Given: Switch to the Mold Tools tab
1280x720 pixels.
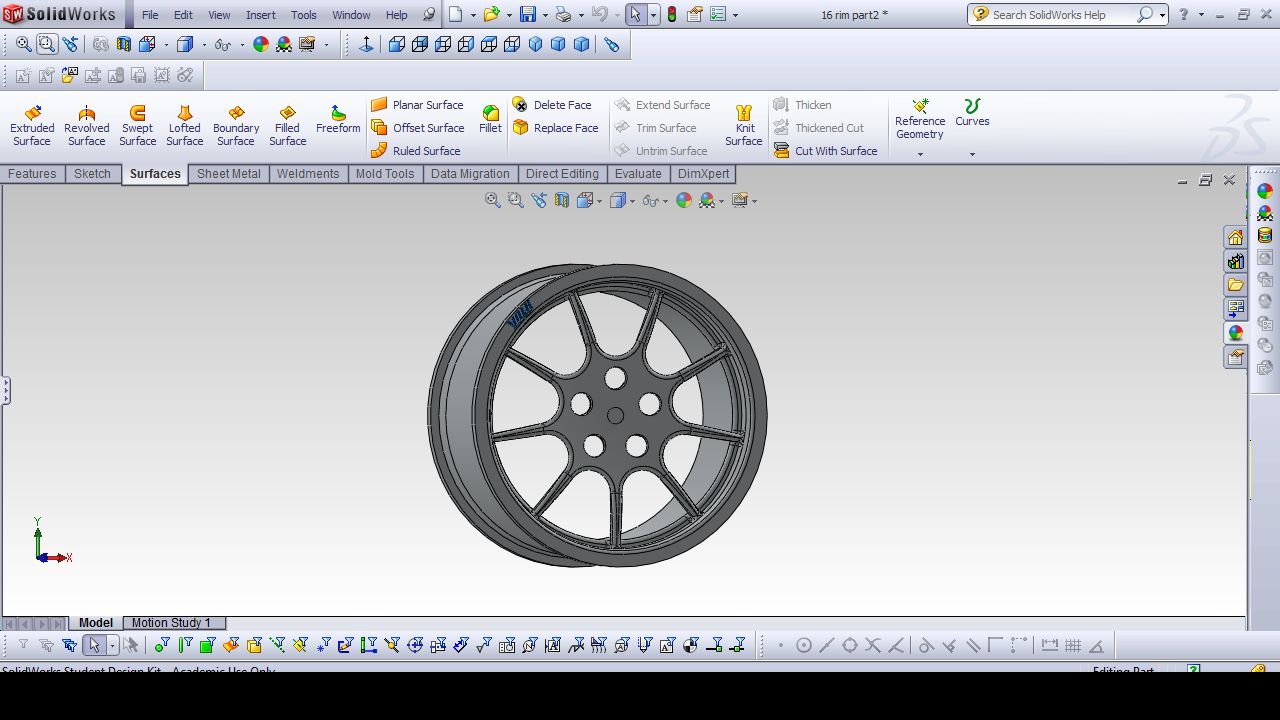Looking at the screenshot, I should tap(385, 174).
